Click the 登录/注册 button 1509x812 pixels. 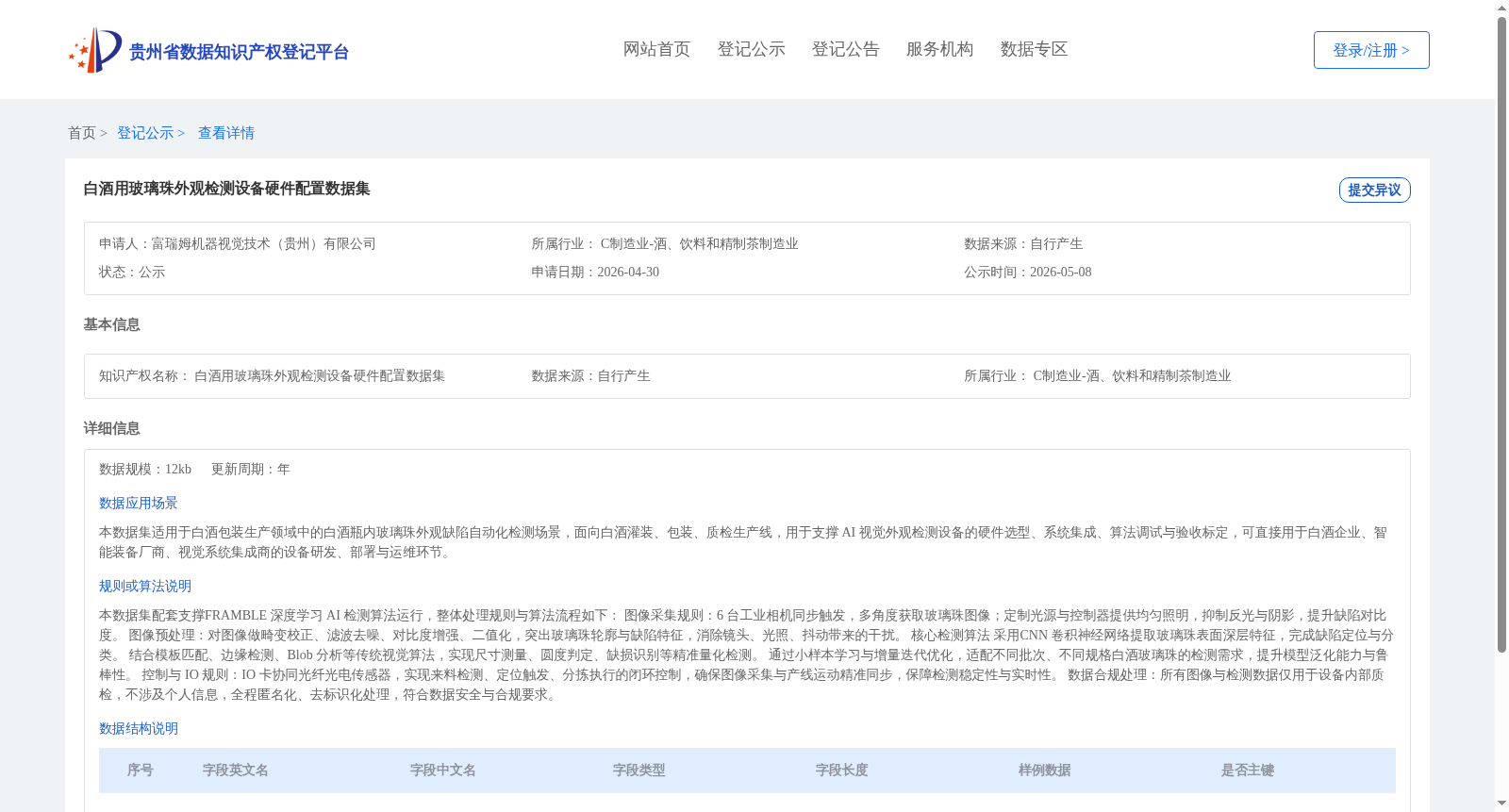tap(1371, 50)
